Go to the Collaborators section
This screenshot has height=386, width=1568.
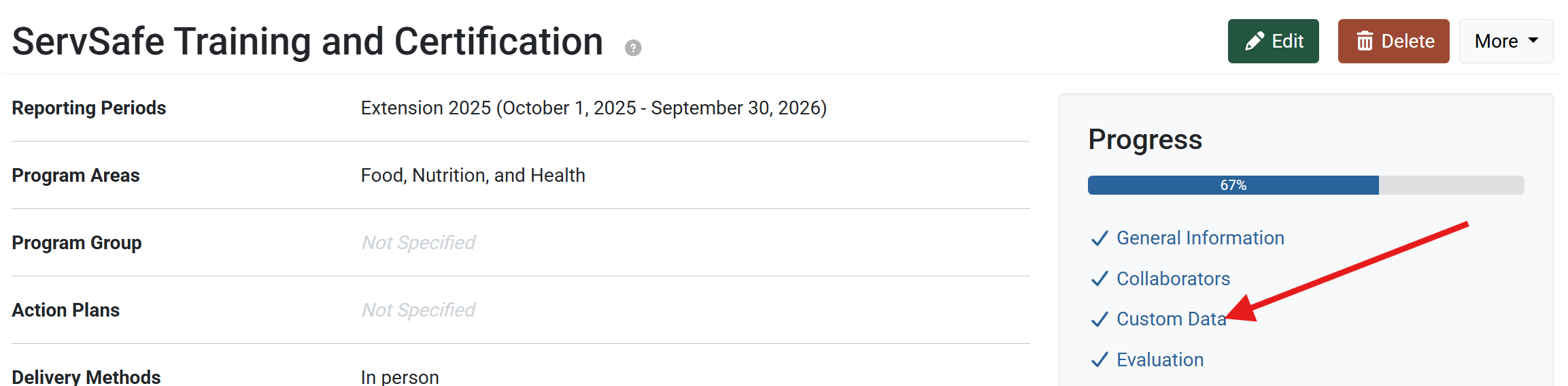(x=1173, y=279)
